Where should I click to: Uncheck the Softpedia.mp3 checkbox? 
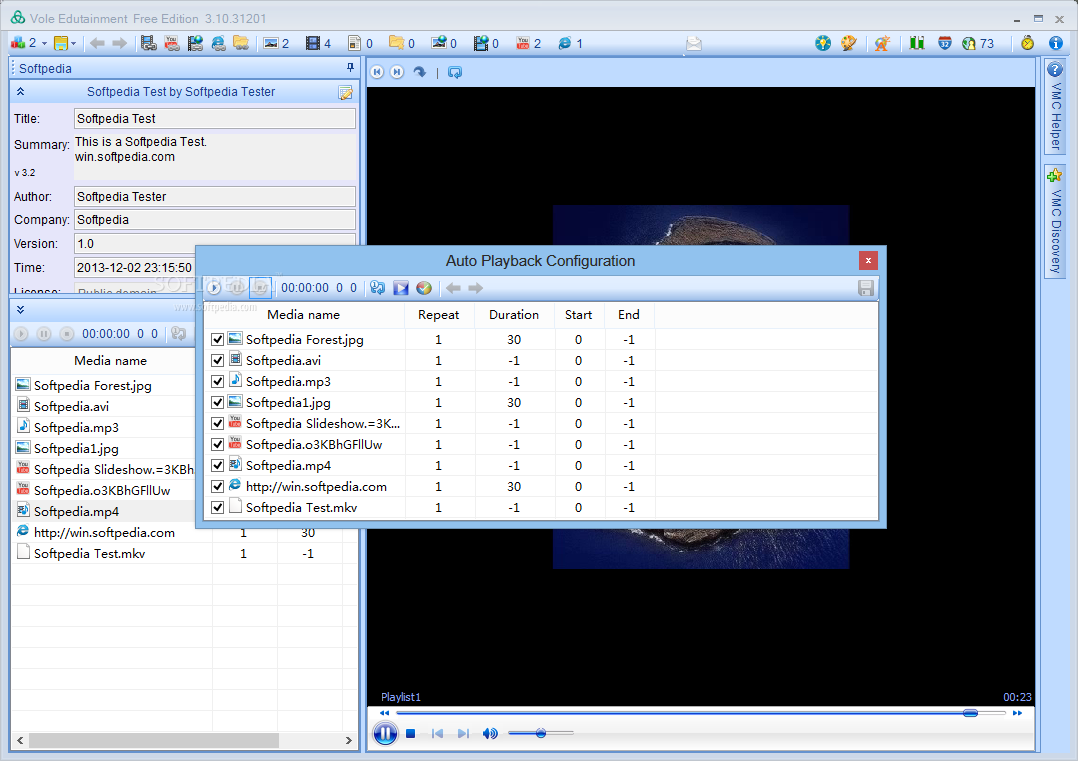217,382
